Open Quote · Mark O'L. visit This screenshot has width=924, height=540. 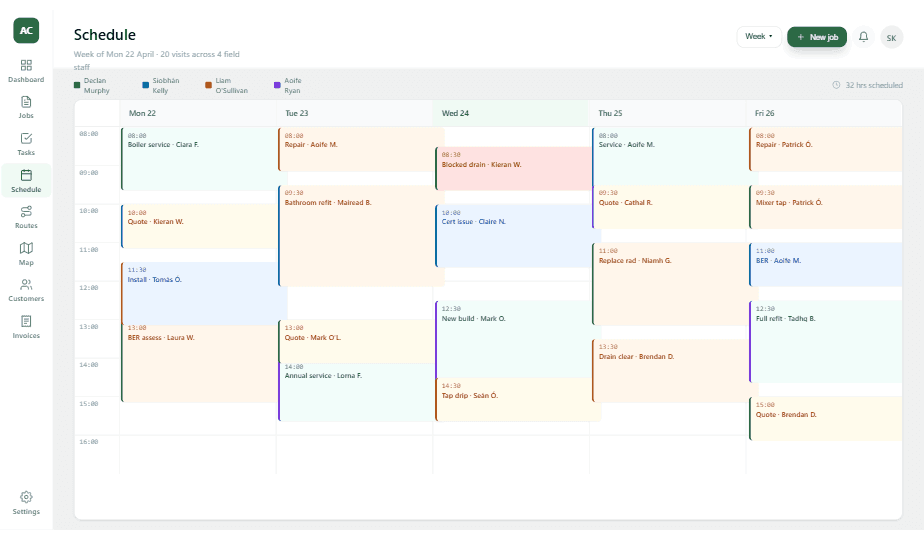tap(355, 342)
